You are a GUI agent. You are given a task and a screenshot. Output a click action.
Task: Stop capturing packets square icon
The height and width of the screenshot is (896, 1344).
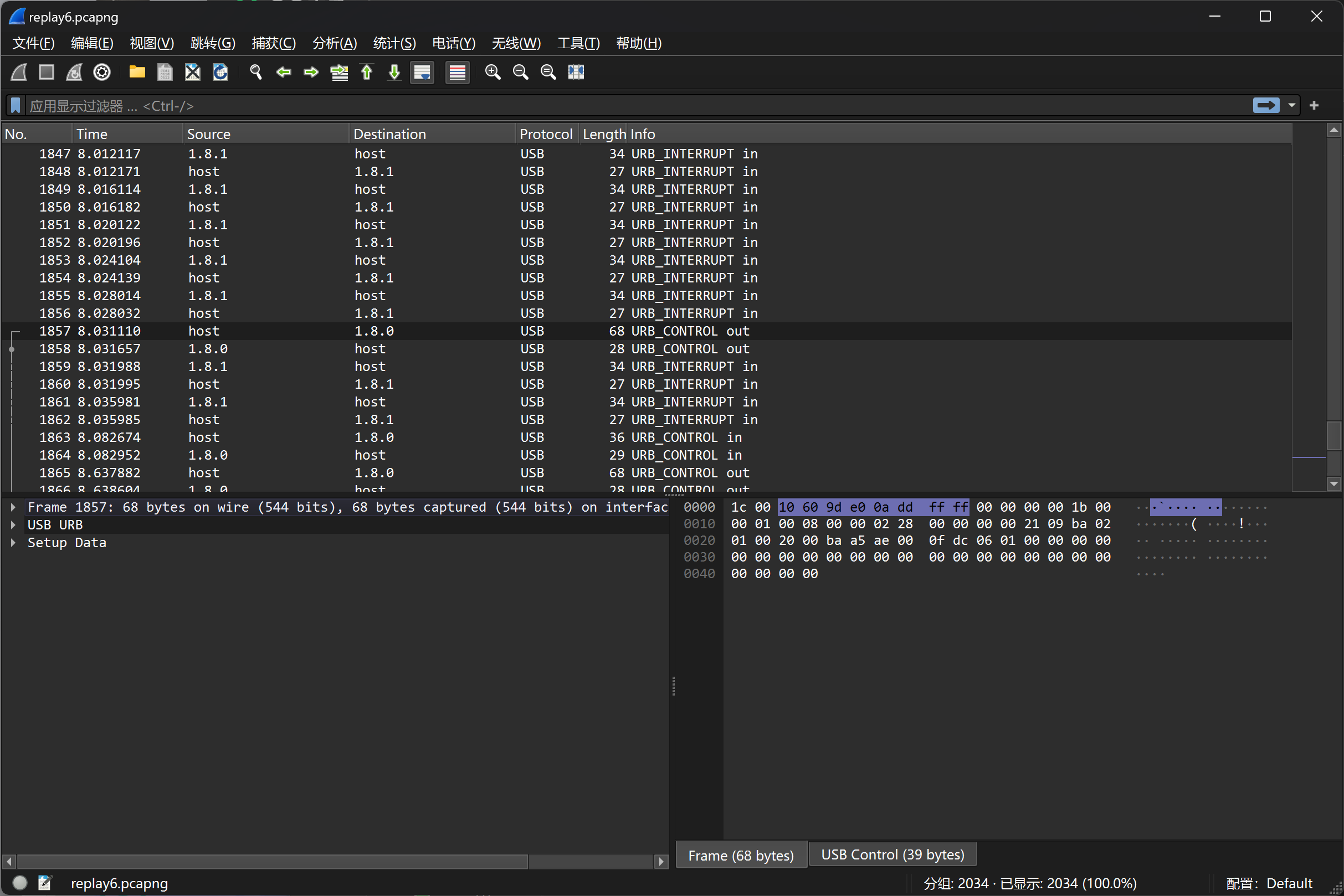[x=47, y=73]
